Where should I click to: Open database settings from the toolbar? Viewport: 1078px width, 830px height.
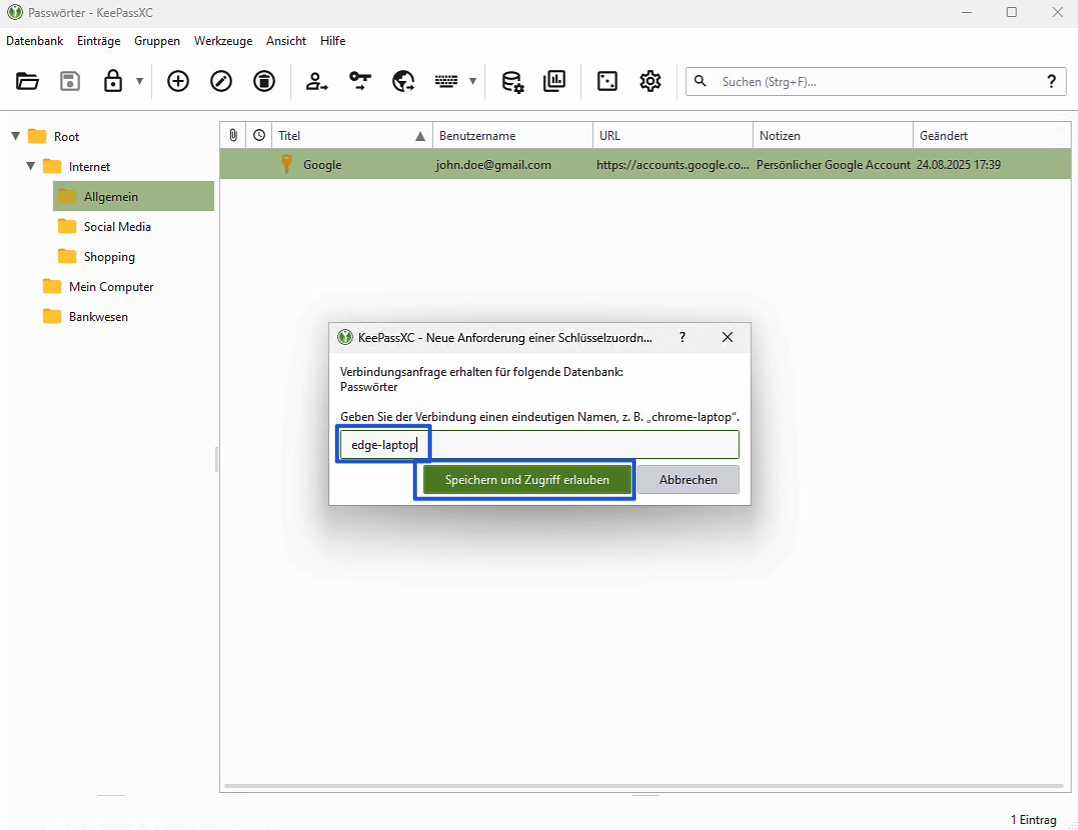point(512,82)
